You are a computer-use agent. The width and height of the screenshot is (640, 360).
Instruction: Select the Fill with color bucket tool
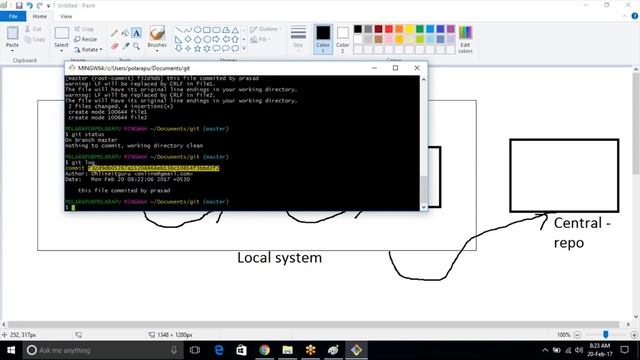[125, 33]
